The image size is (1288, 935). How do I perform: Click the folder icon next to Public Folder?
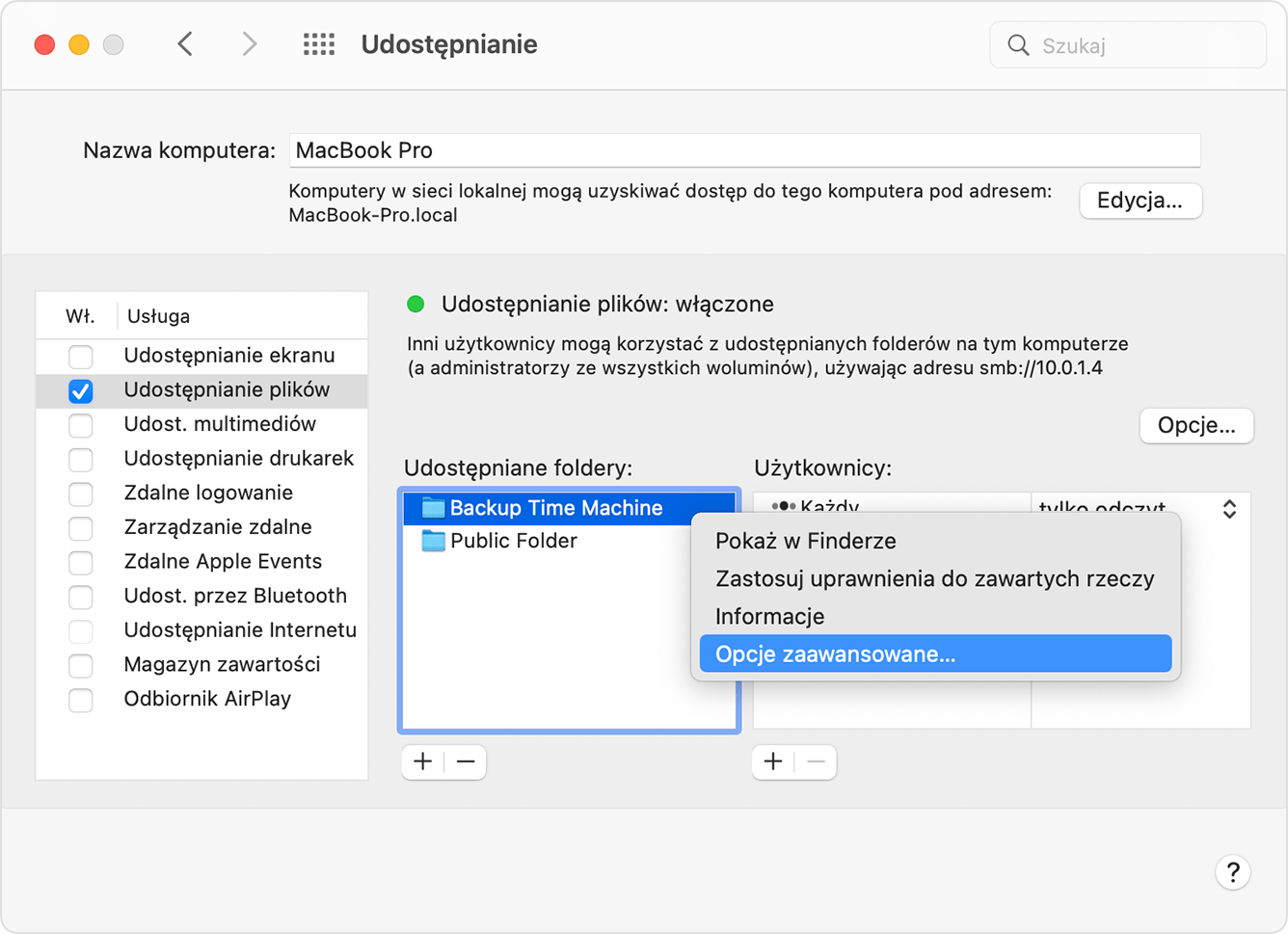click(x=432, y=541)
